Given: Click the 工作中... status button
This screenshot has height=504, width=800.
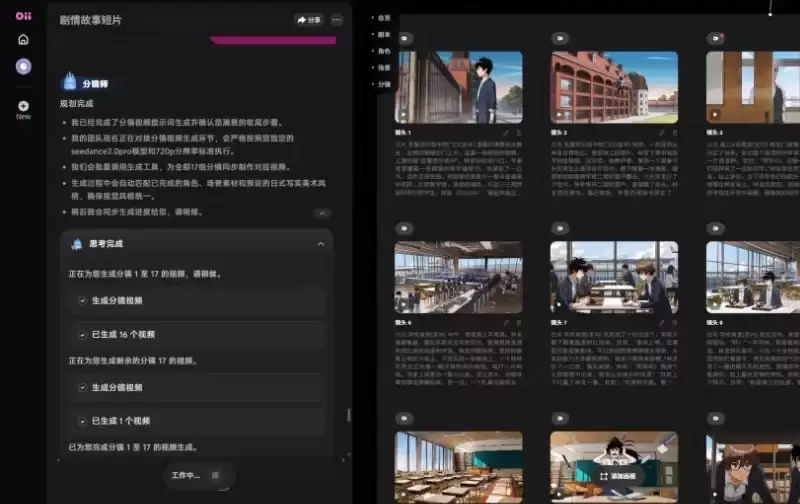Looking at the screenshot, I should pyautogui.click(x=198, y=475).
